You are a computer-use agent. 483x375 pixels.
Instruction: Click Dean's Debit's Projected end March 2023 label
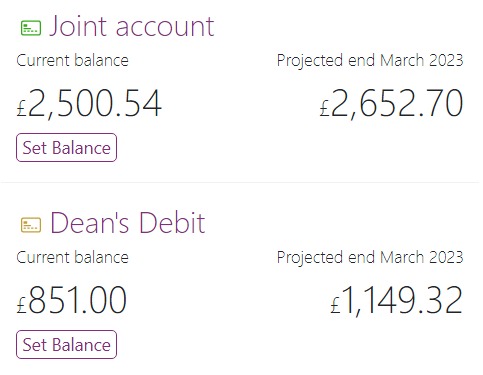(x=370, y=257)
